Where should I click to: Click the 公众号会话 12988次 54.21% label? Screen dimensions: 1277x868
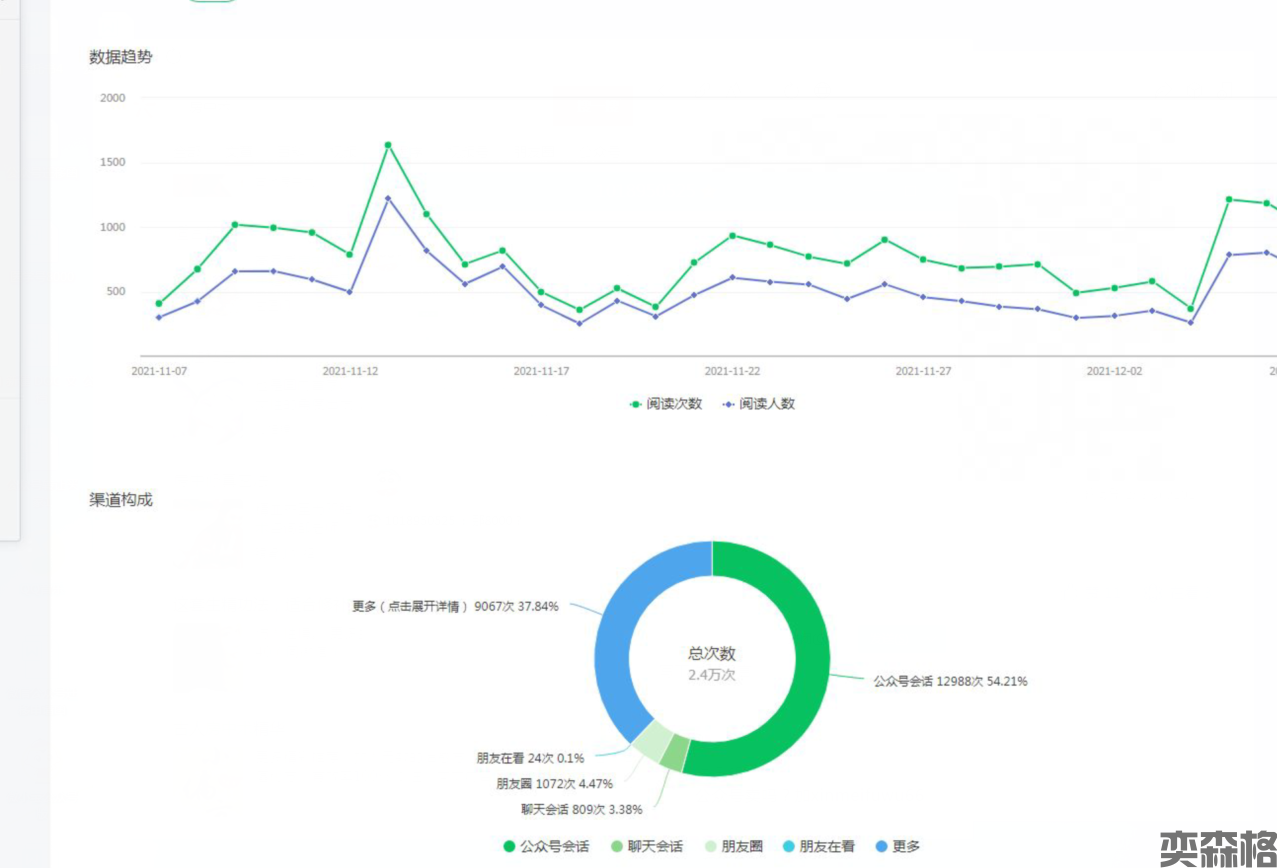(x=950, y=681)
